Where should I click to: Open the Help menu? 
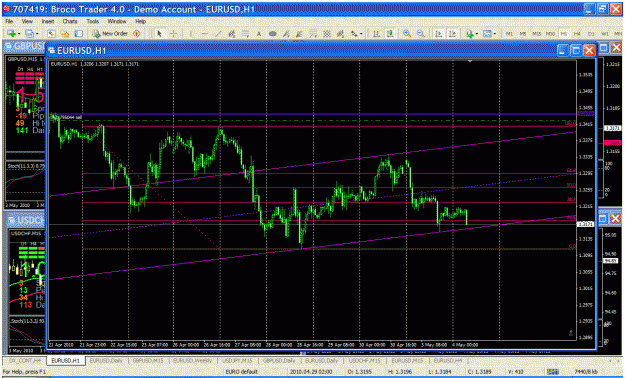[x=140, y=22]
